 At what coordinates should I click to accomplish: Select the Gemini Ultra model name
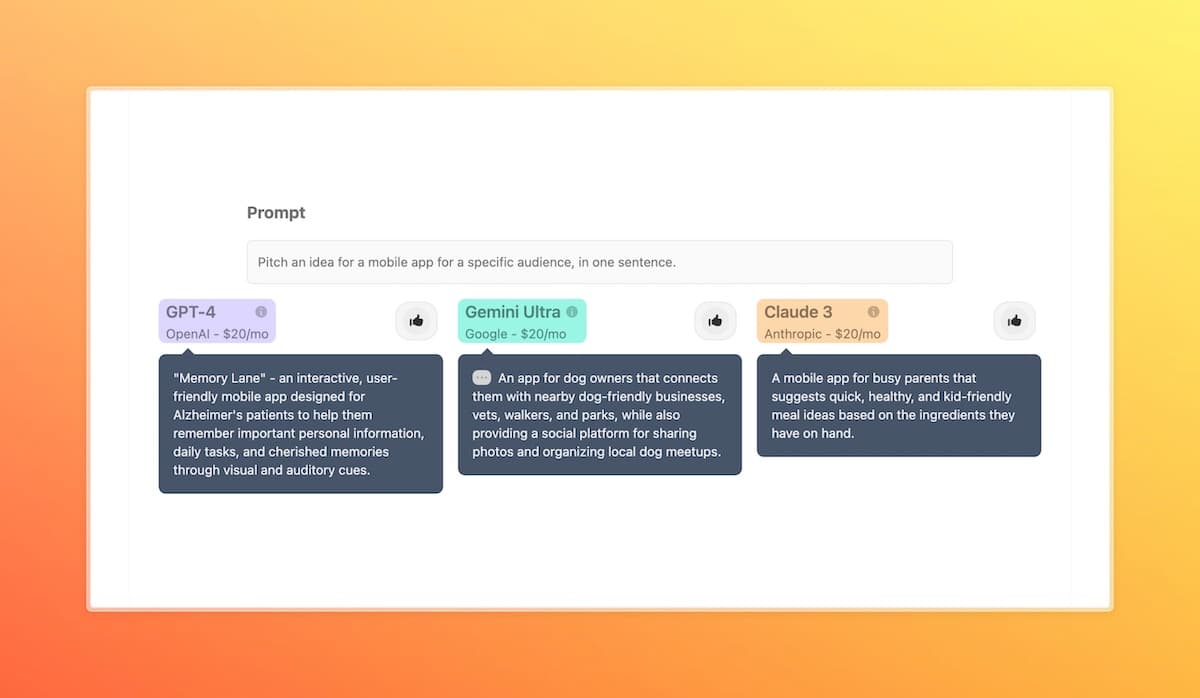(x=512, y=312)
